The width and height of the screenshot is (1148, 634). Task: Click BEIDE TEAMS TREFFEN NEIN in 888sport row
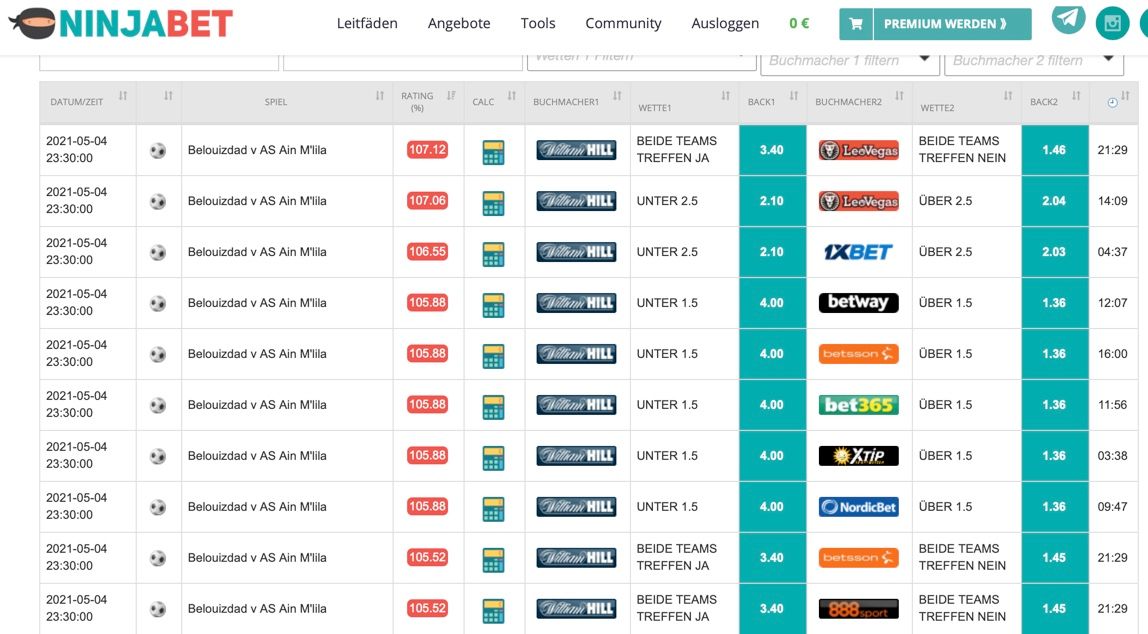tap(962, 608)
